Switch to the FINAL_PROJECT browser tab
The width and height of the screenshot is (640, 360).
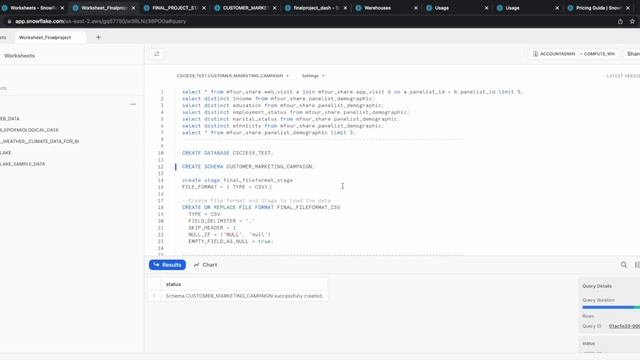[x=175, y=8]
